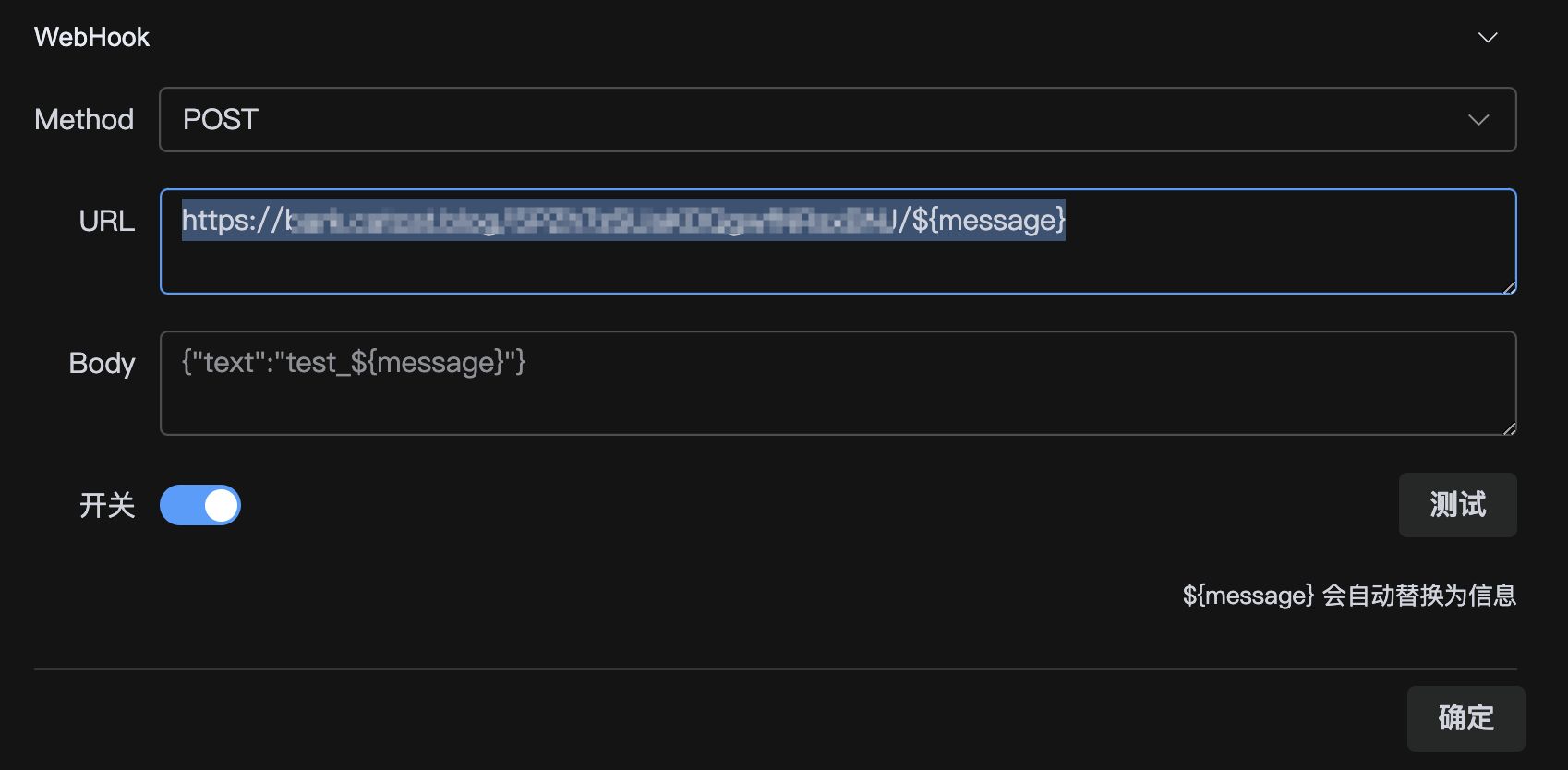The height and width of the screenshot is (770, 1568).
Task: Place cursor at ${message} in URL
Action: [x=988, y=221]
